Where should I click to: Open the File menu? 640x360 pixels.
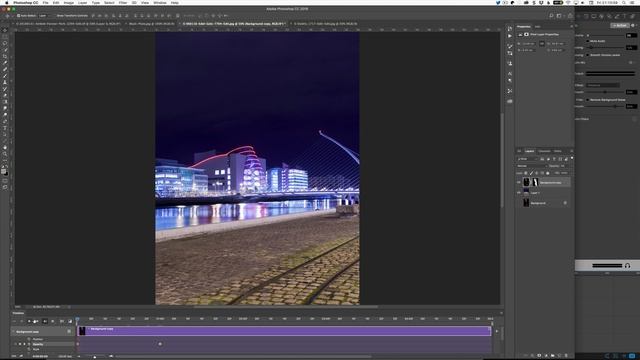tap(45, 3)
